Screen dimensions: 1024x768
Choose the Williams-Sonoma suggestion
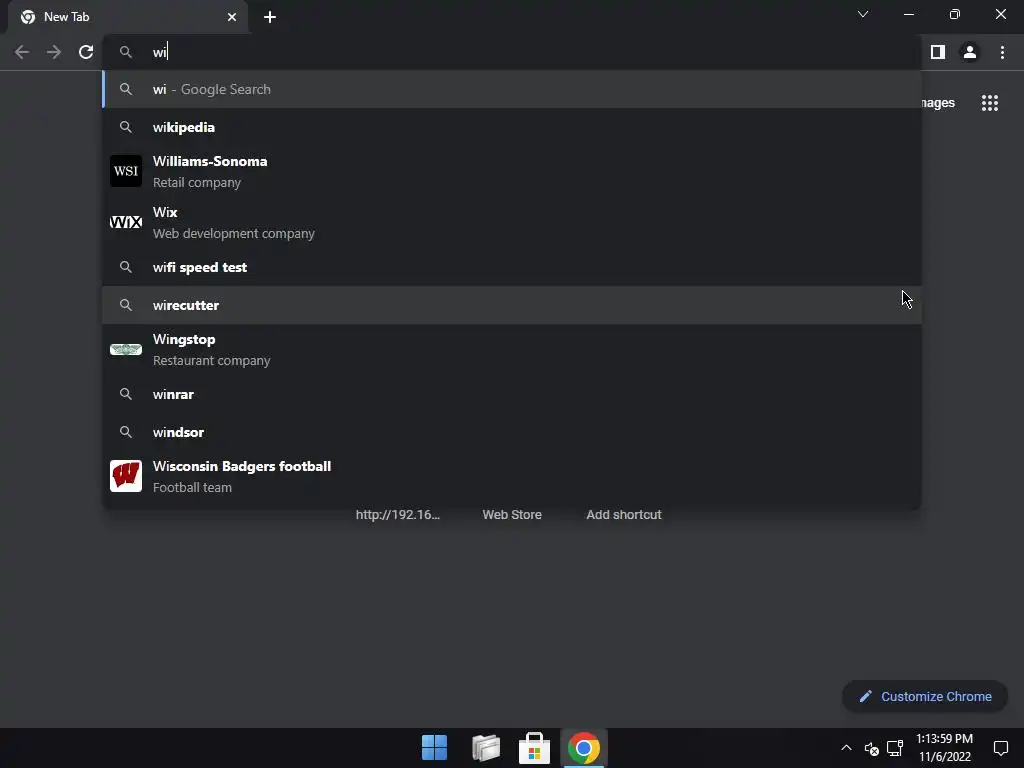tap(512, 172)
